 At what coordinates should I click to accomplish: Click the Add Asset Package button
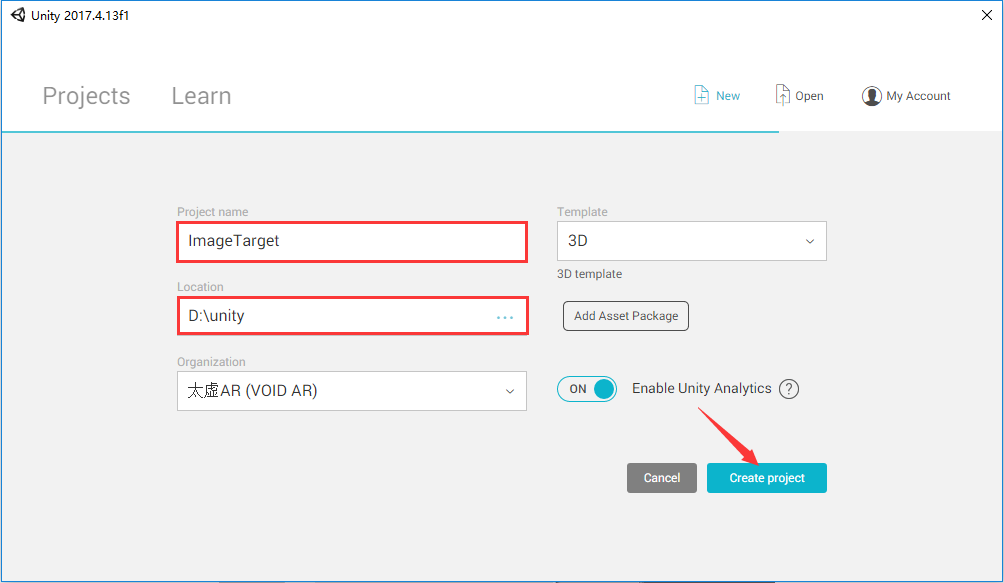(626, 316)
